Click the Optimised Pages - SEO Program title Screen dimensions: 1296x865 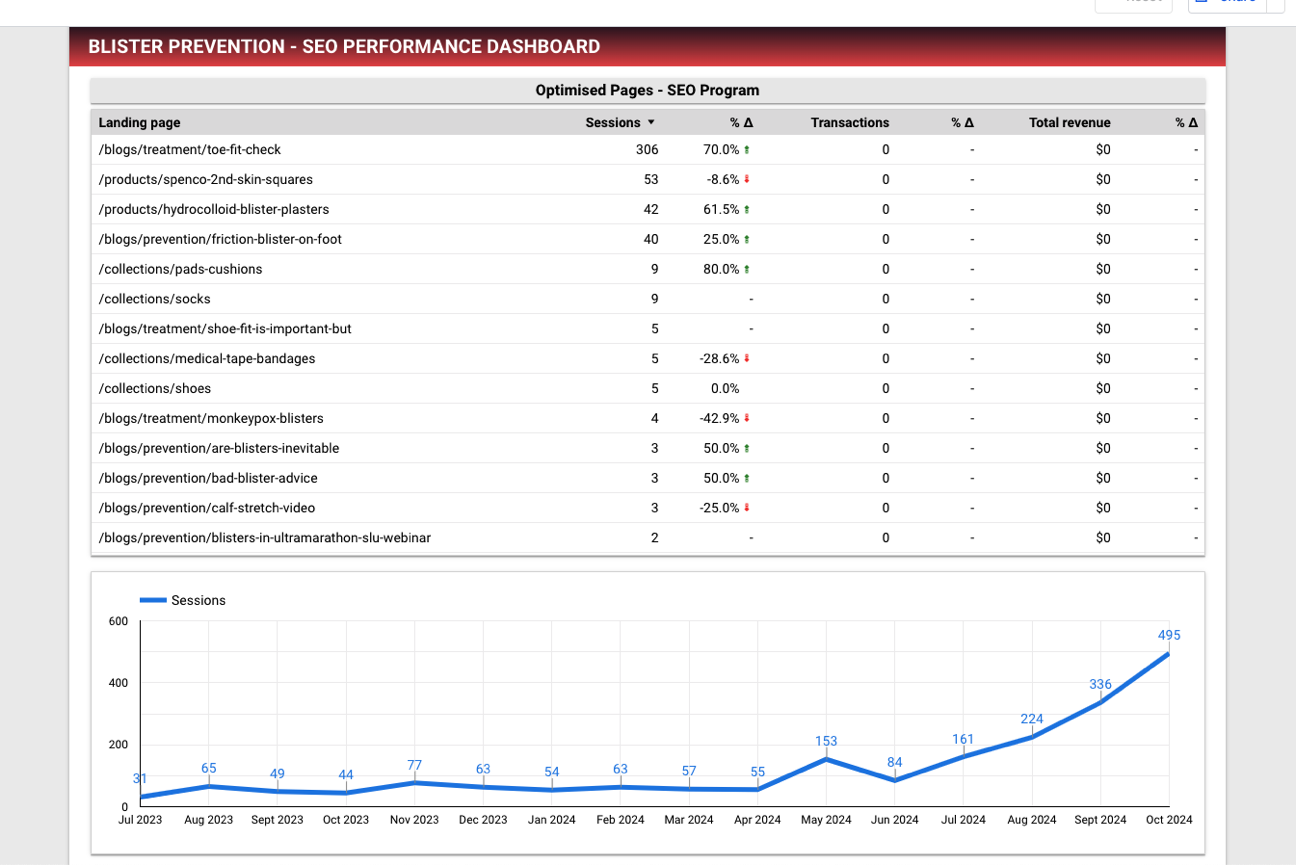tap(647, 90)
